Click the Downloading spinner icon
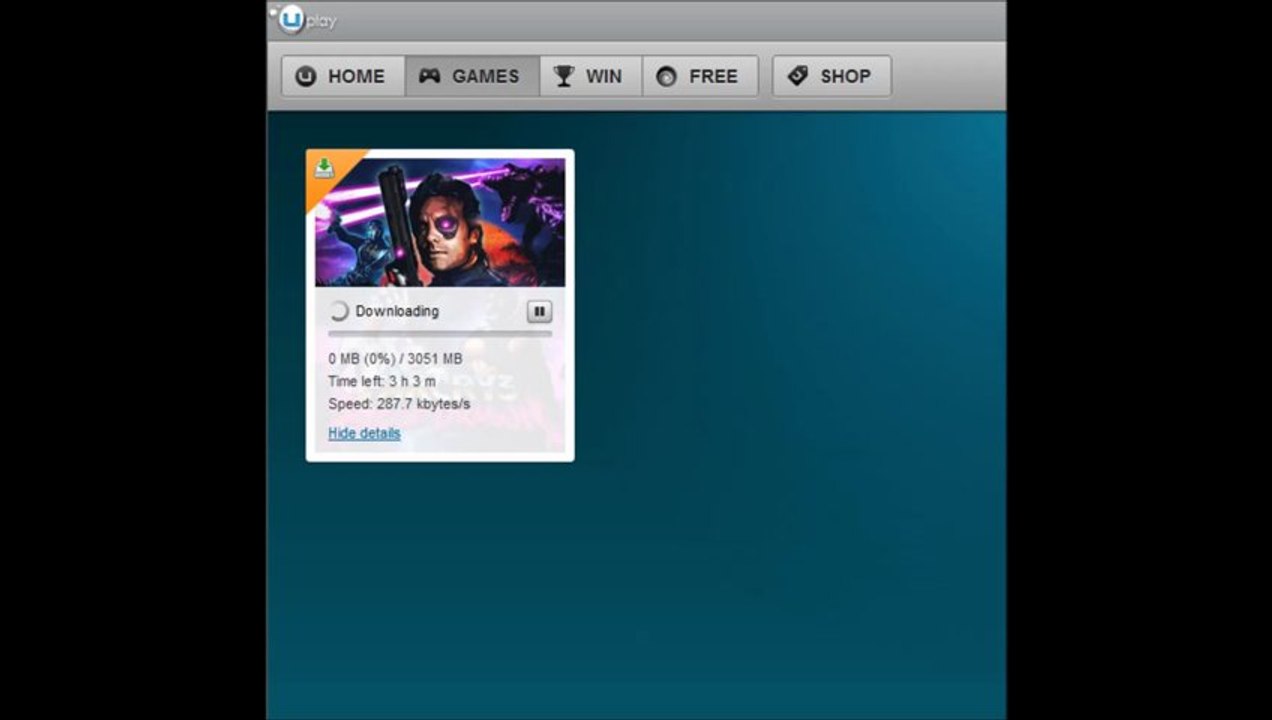 [339, 311]
